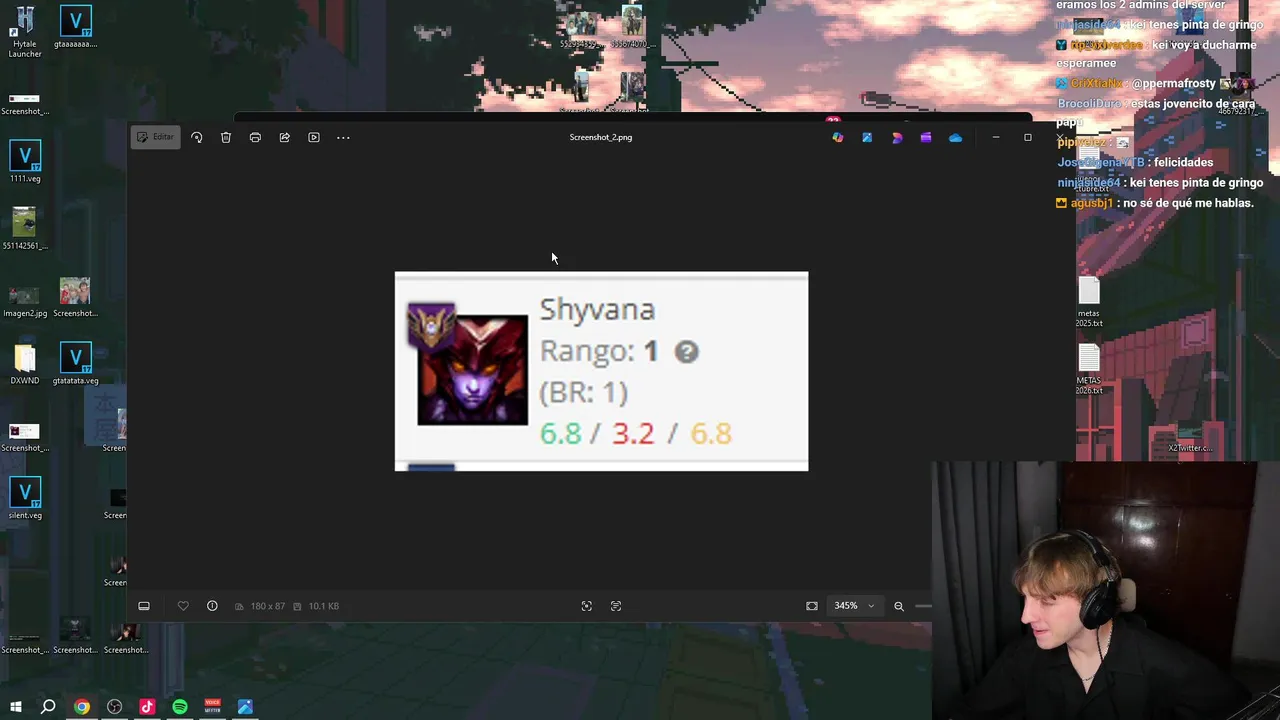This screenshot has height=720, width=1280.
Task: Click the visual search icon in bottom bar
Action: tap(587, 606)
